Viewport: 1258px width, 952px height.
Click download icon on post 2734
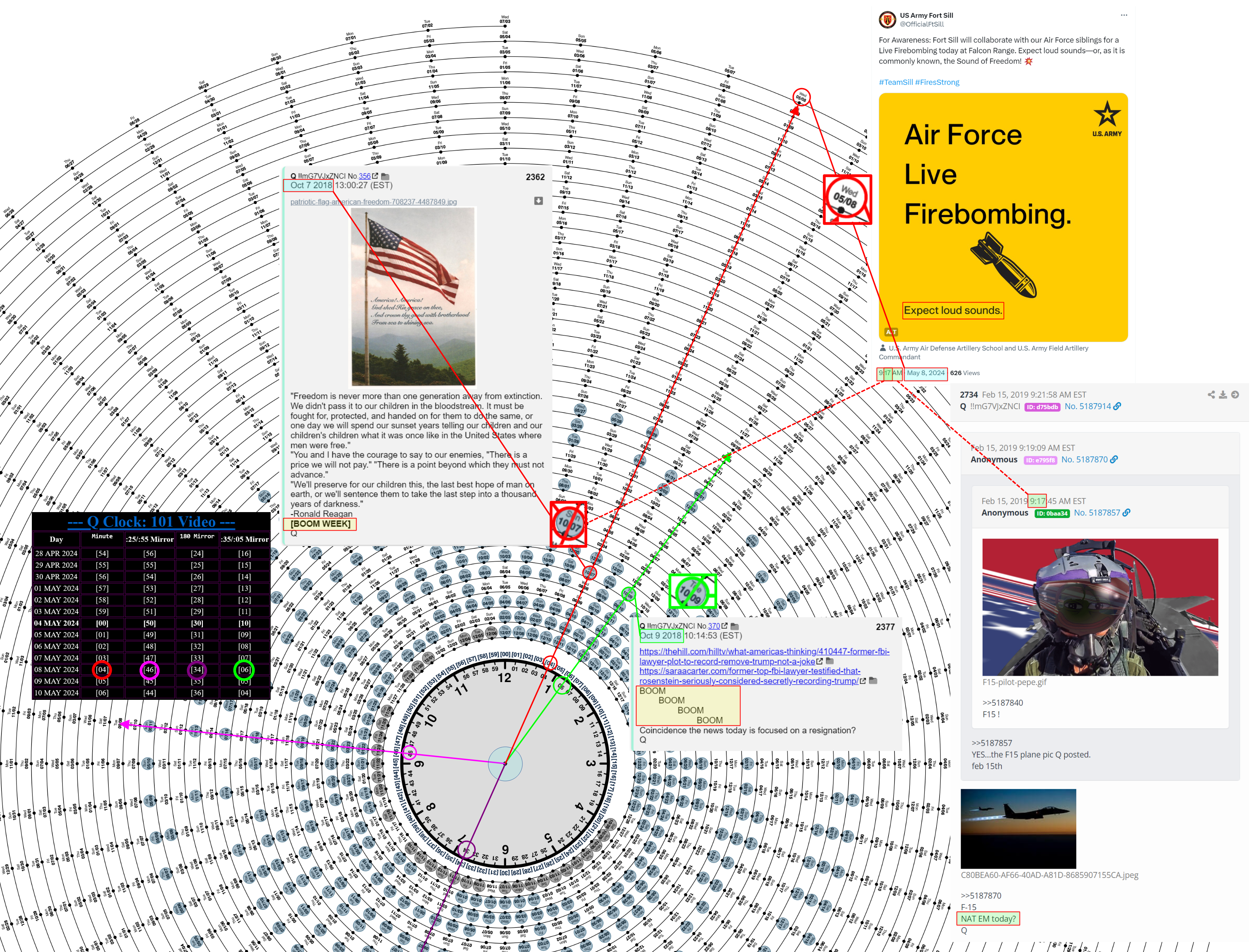(x=1223, y=395)
